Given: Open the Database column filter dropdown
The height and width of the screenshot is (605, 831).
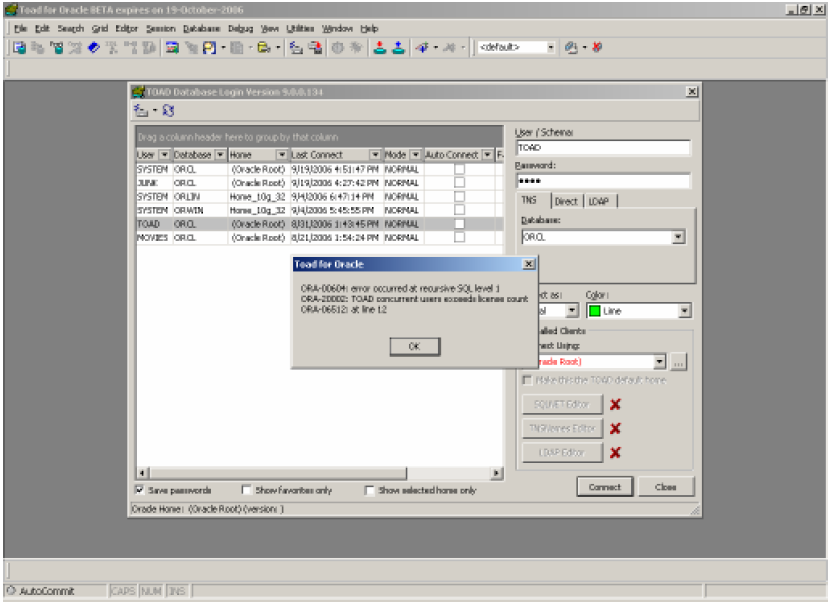Looking at the screenshot, I should (220, 155).
